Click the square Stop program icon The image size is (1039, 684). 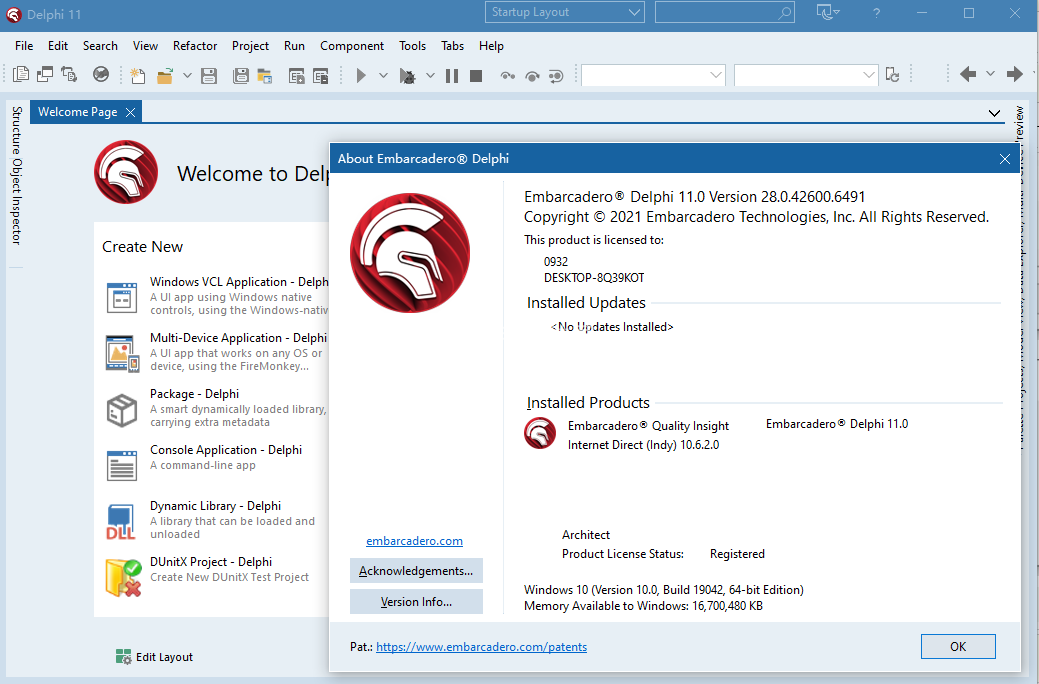point(476,75)
